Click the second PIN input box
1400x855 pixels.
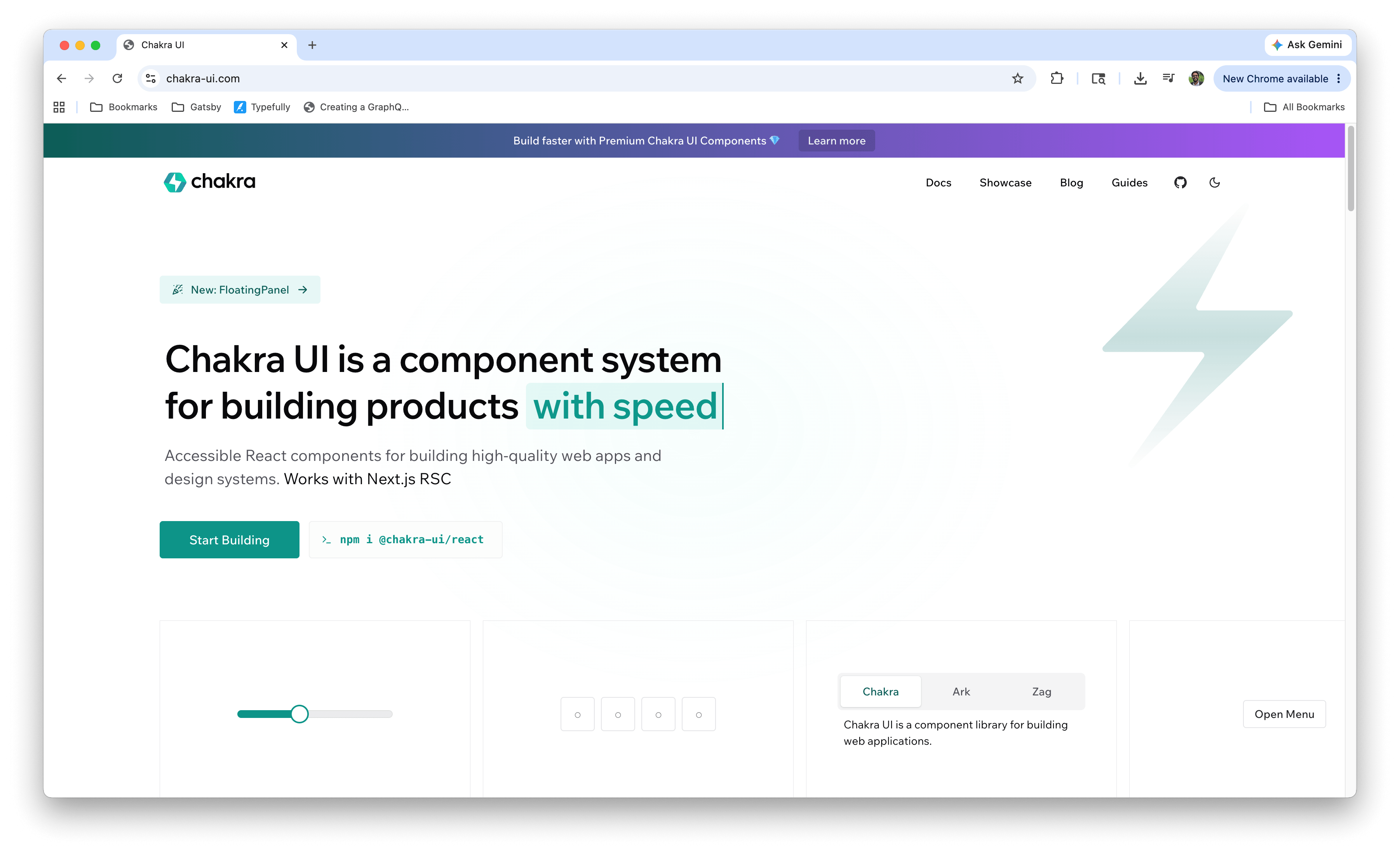pyautogui.click(x=618, y=714)
